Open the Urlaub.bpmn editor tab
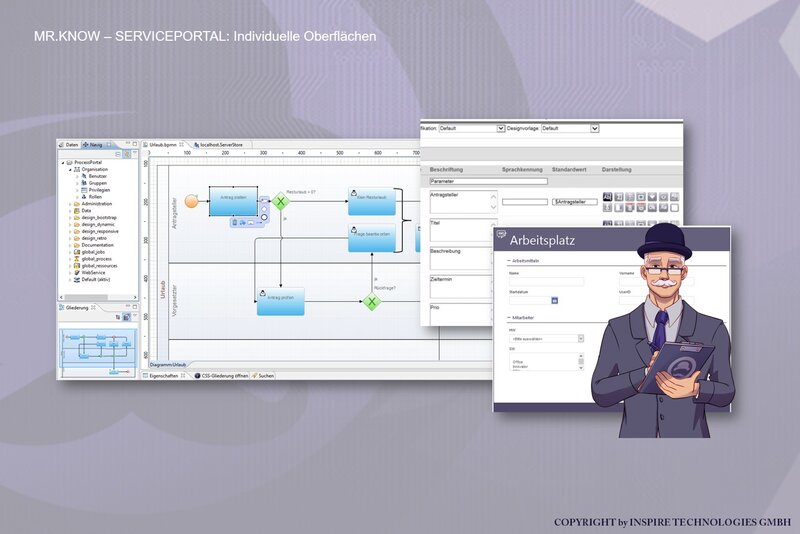 (x=163, y=145)
